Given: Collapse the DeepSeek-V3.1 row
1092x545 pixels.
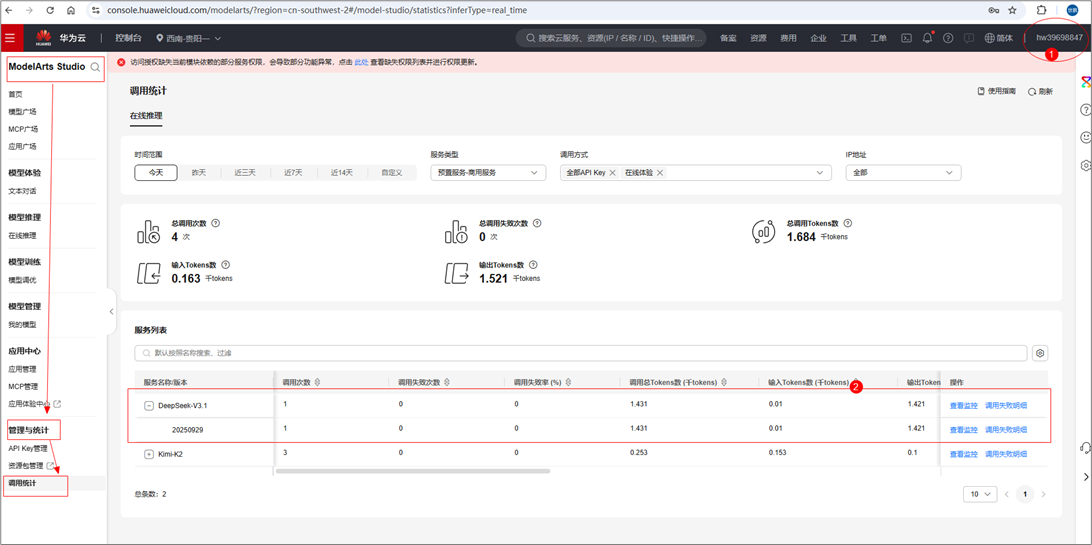Looking at the screenshot, I should point(148,406).
